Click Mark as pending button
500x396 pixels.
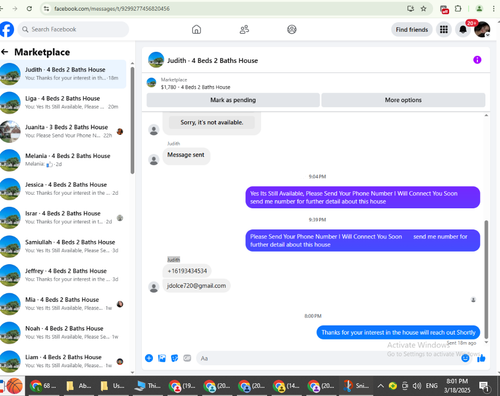[233, 100]
